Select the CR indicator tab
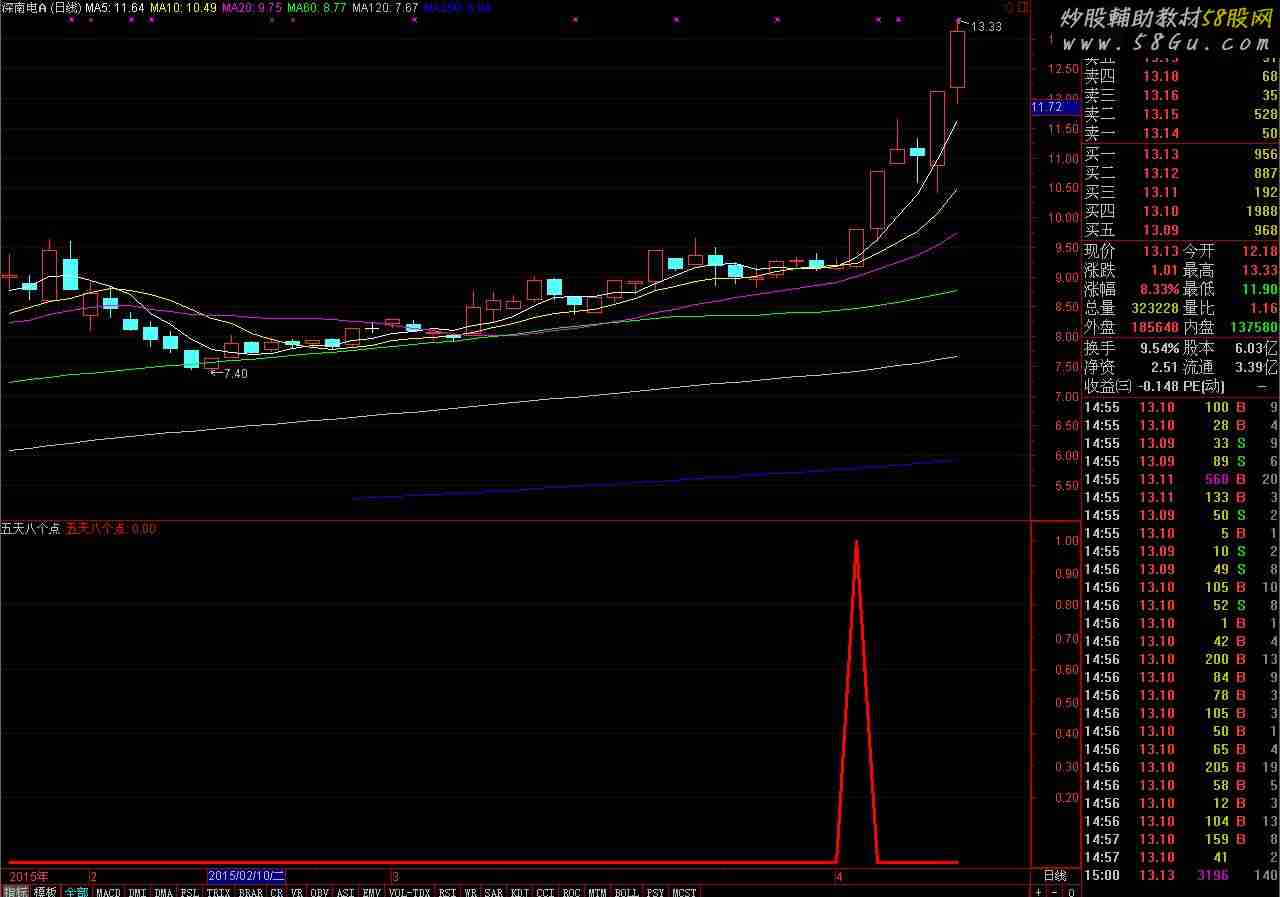Screen dimensions: 1280x897 276,891
